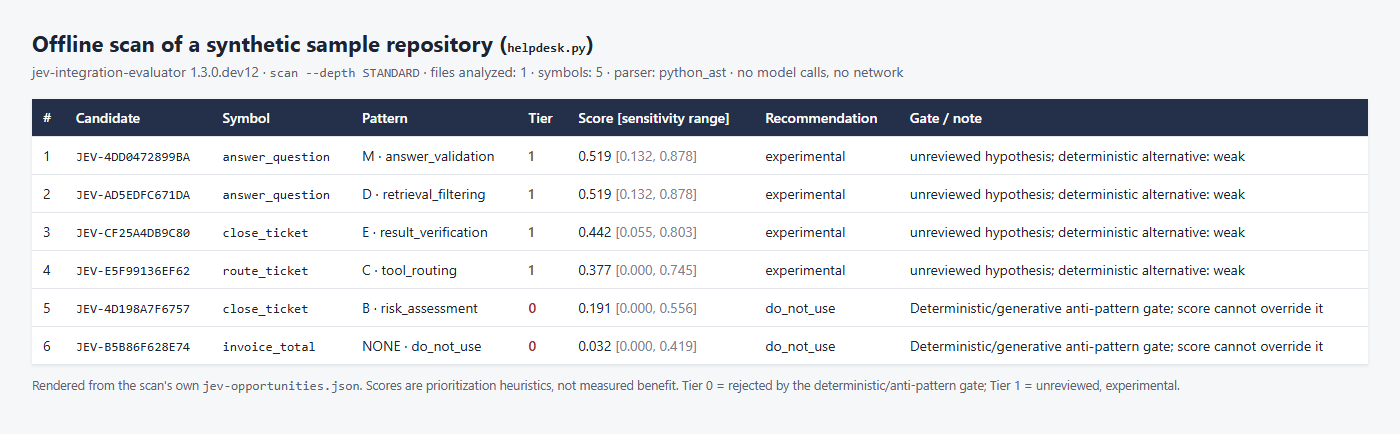Select candidate ID JEV-CF25A4DB9C80

point(133,233)
